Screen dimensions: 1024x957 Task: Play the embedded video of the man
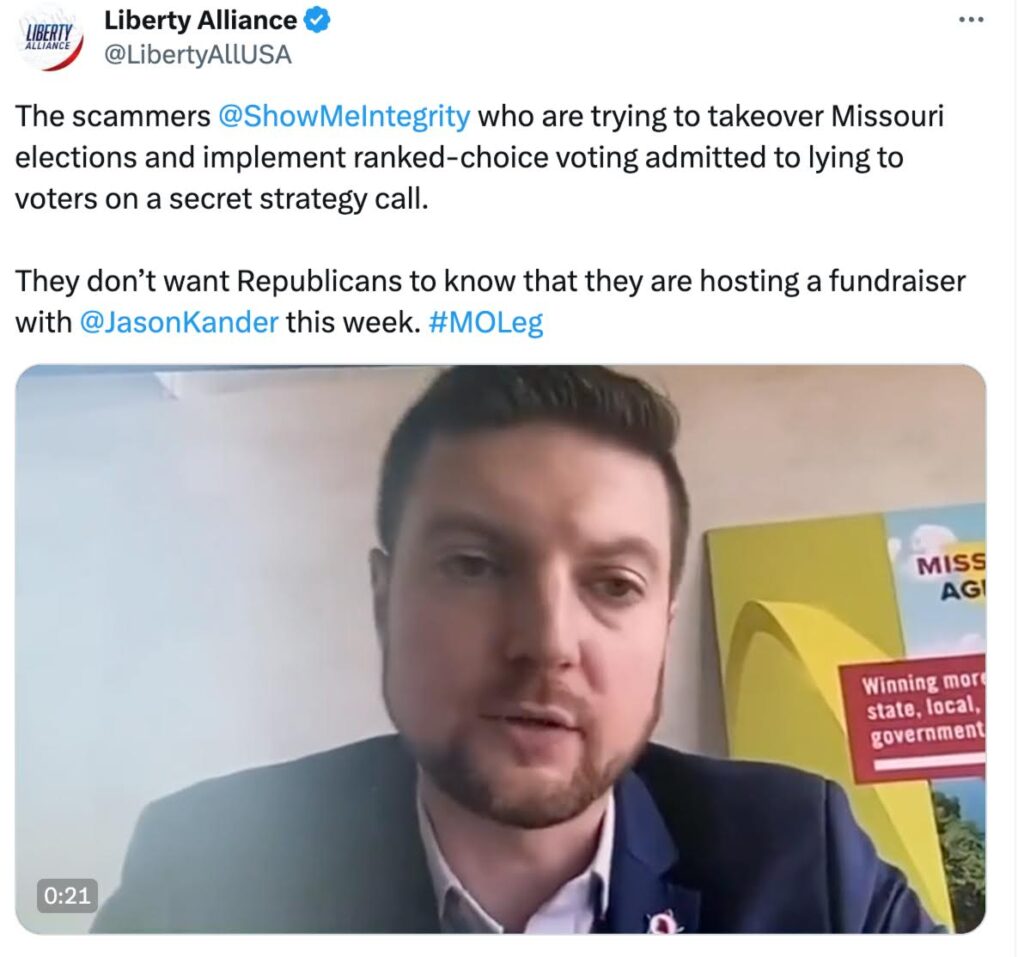pos(501,649)
